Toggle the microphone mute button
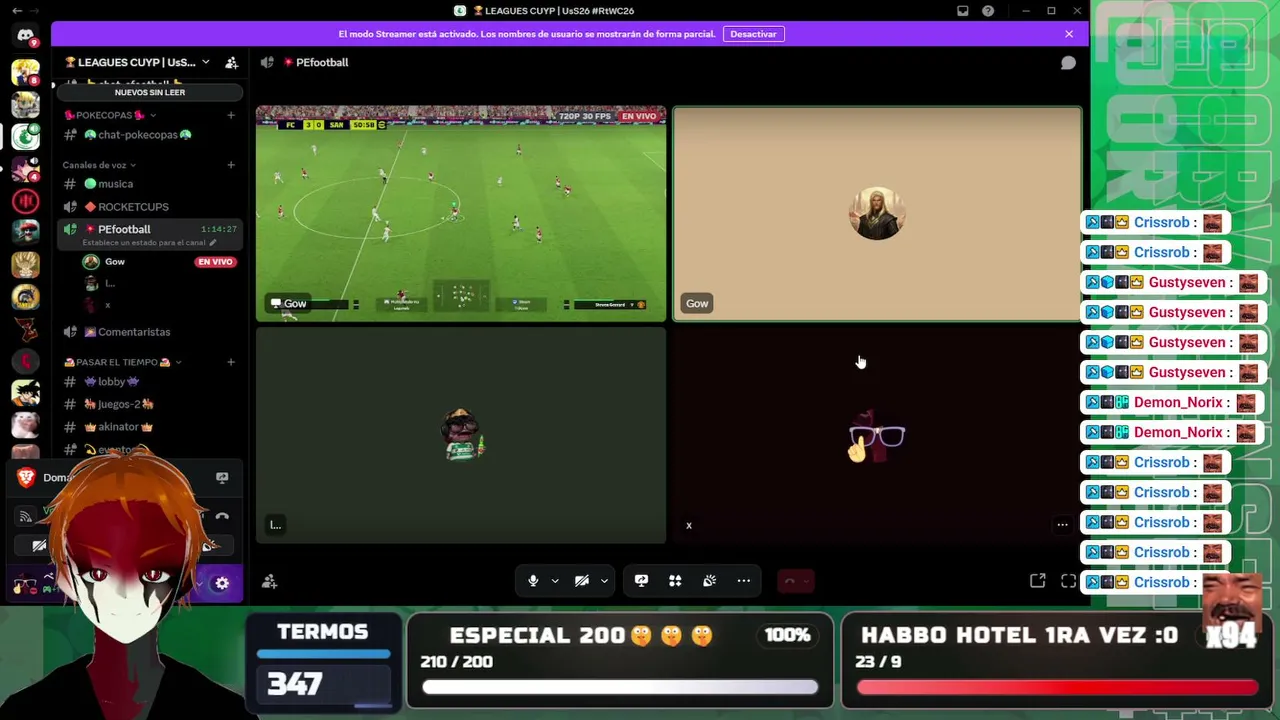Screen dimensions: 1280x720 tap(533, 581)
